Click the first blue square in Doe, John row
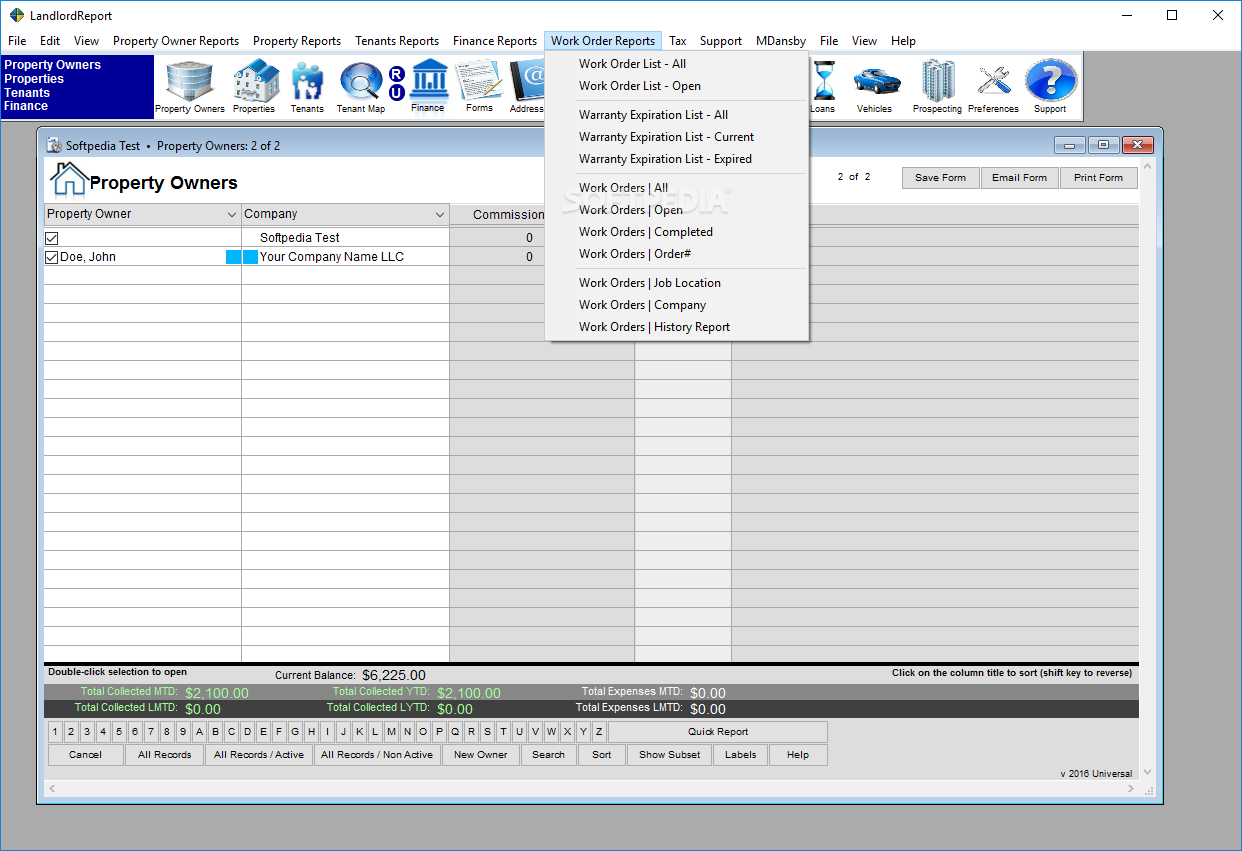Viewport: 1242px width, 851px height. tap(233, 258)
